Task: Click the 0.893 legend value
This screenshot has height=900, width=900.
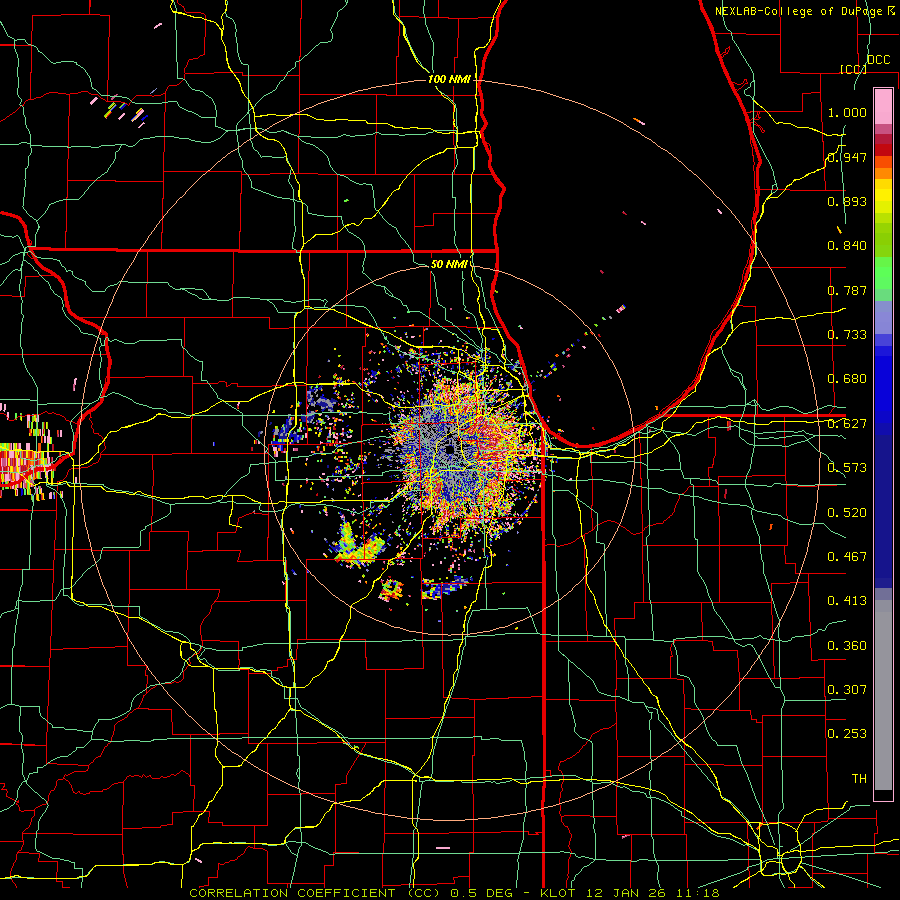Action: (847, 201)
